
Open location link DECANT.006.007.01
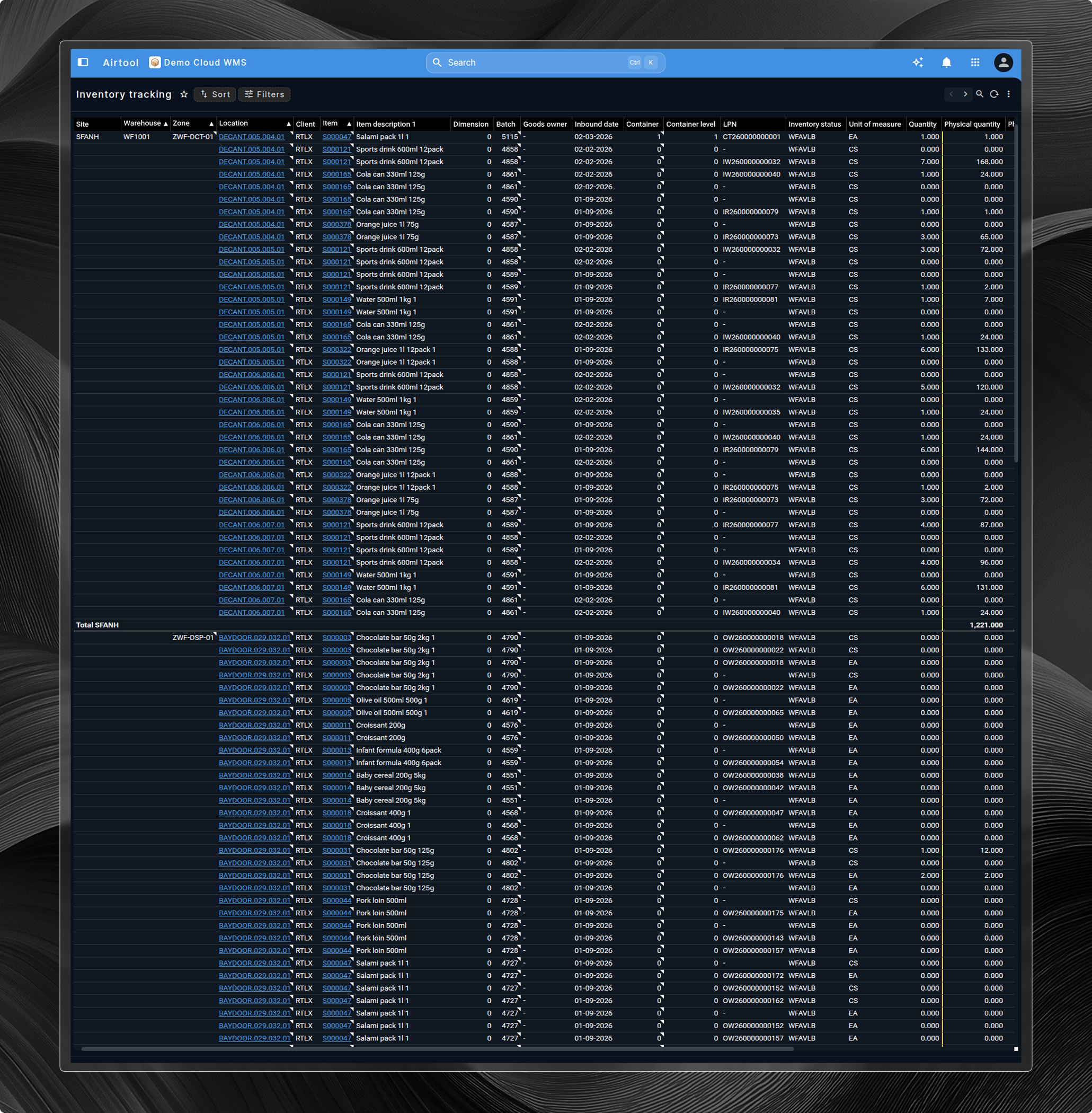[251, 525]
